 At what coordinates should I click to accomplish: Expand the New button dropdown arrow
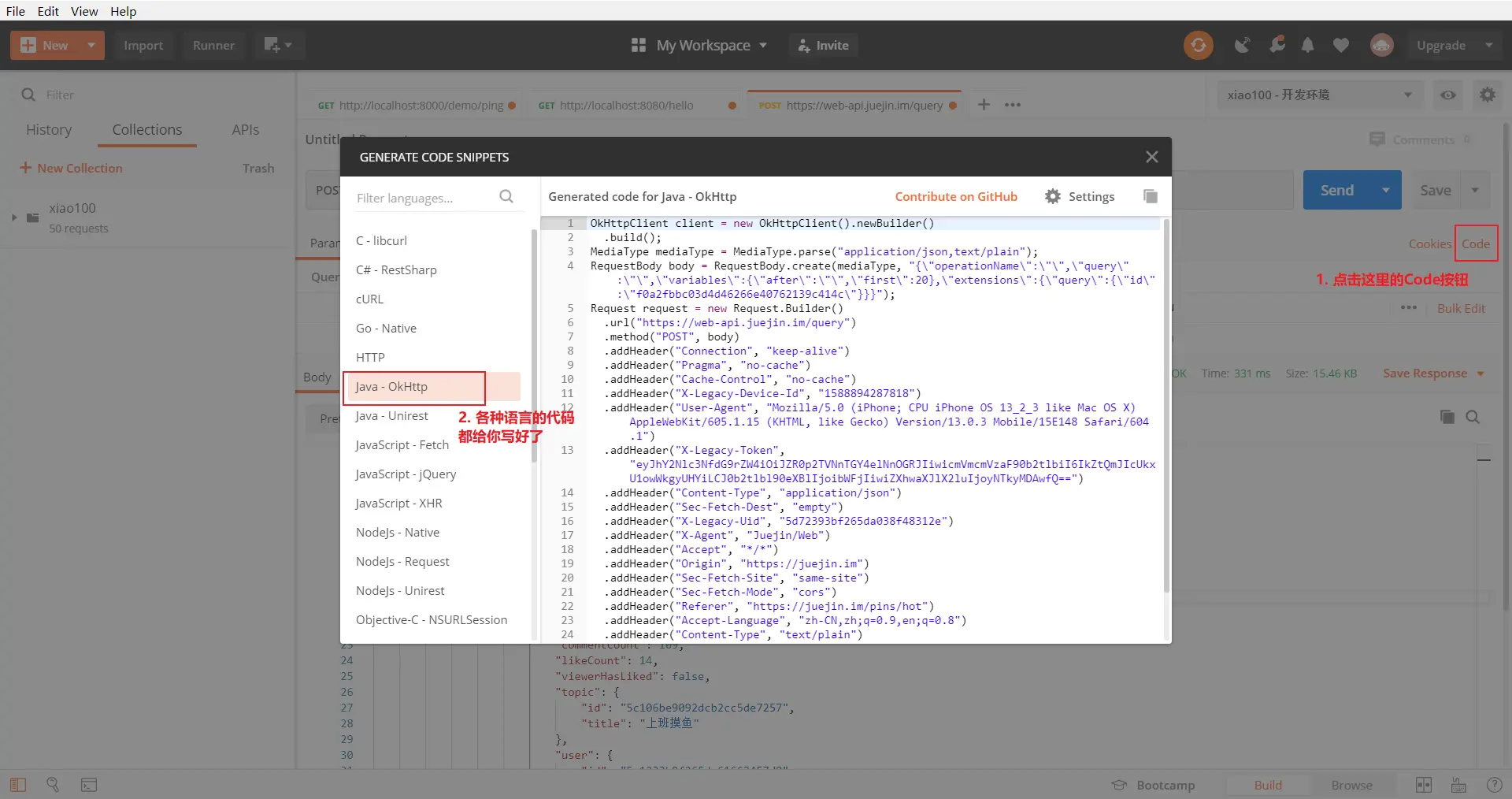[92, 45]
